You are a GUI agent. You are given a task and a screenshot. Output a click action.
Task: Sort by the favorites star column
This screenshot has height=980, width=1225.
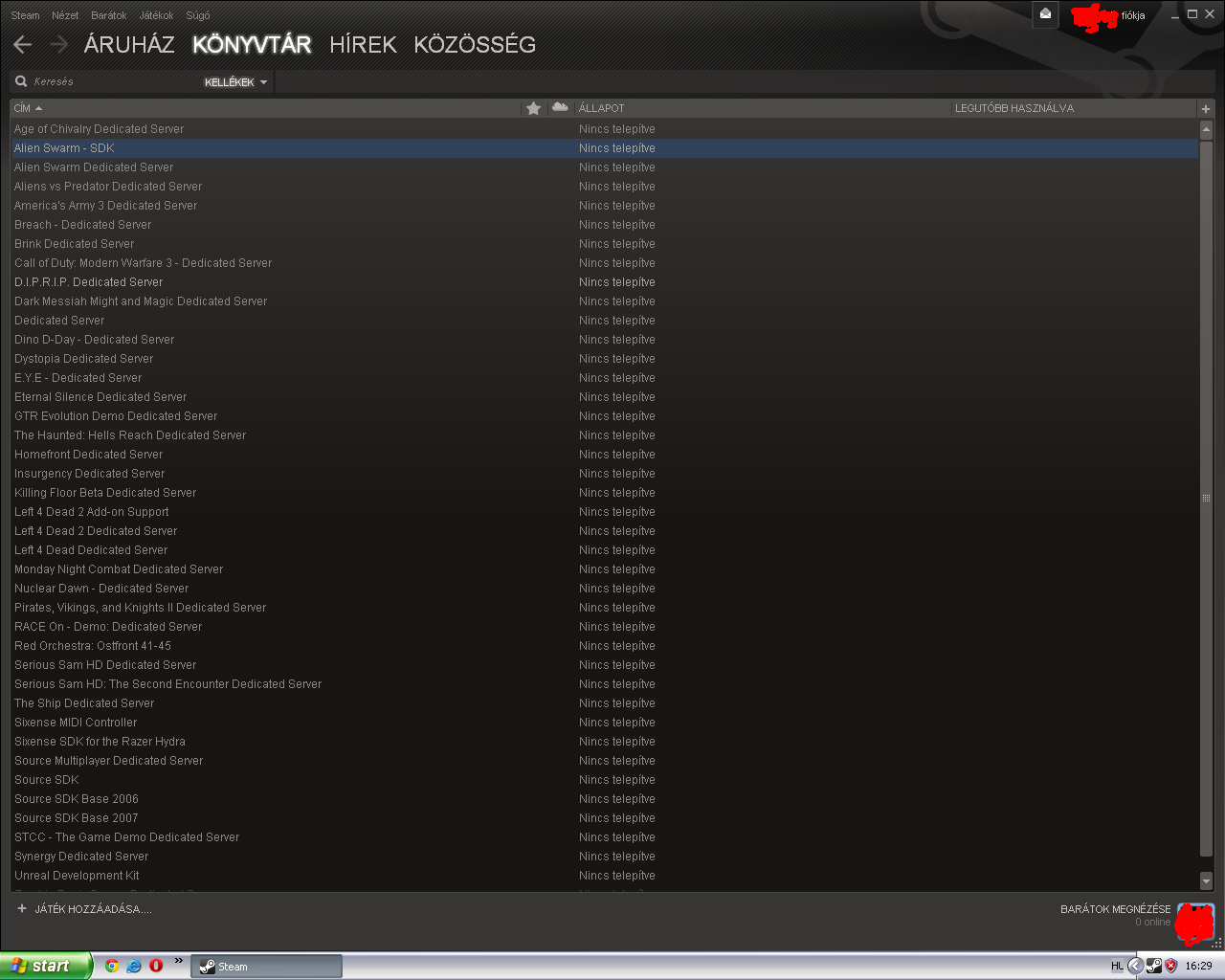coord(533,108)
